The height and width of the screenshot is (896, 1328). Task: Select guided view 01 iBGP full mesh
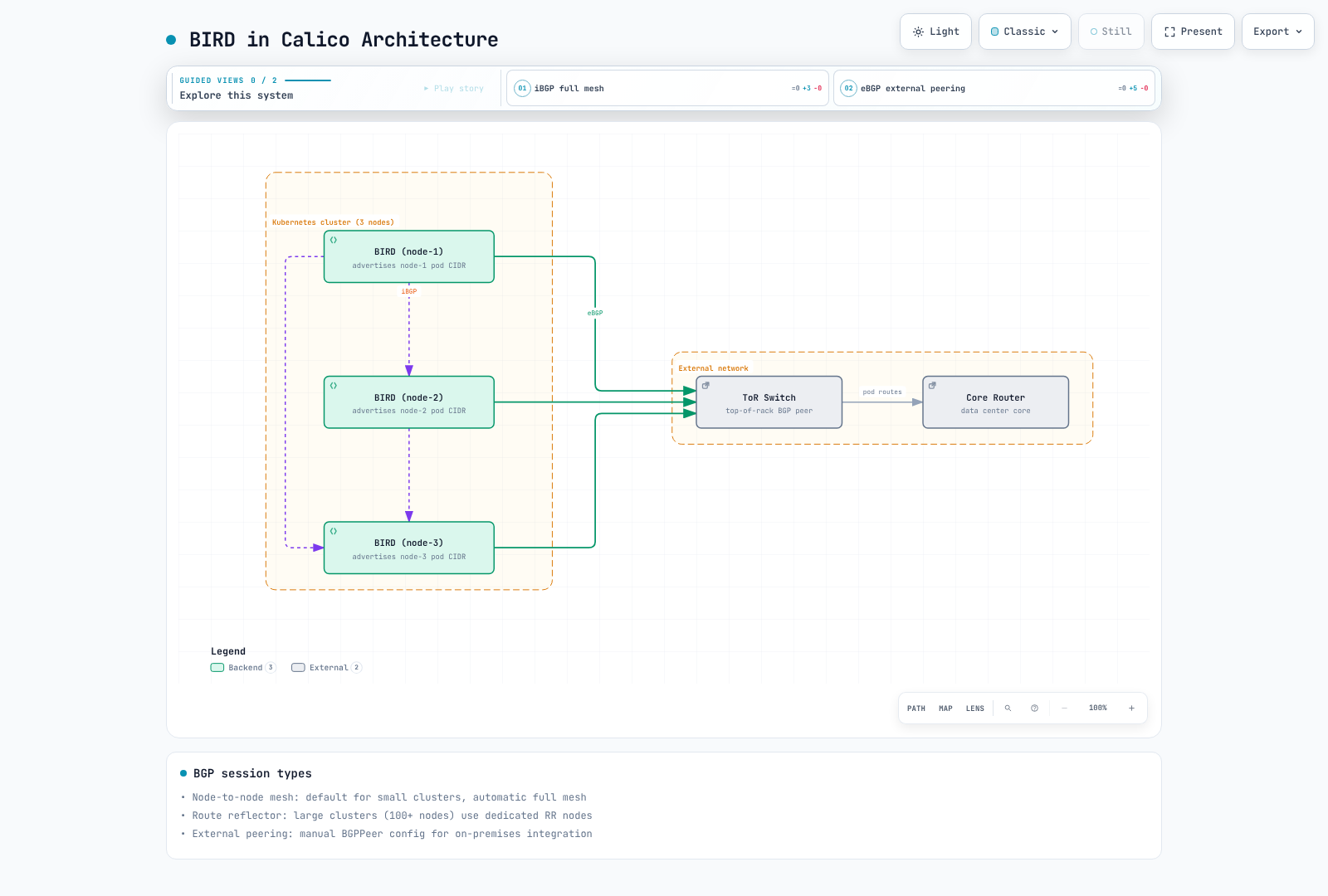click(x=667, y=88)
